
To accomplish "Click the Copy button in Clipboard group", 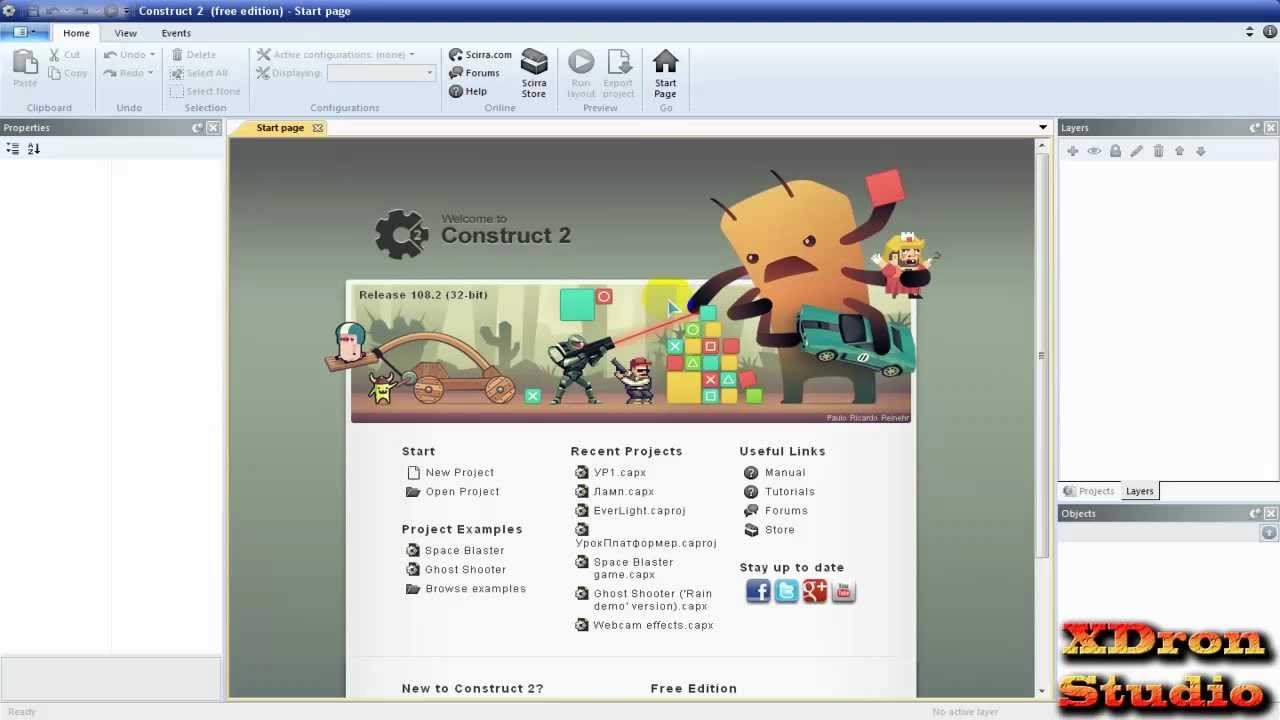I will point(67,73).
